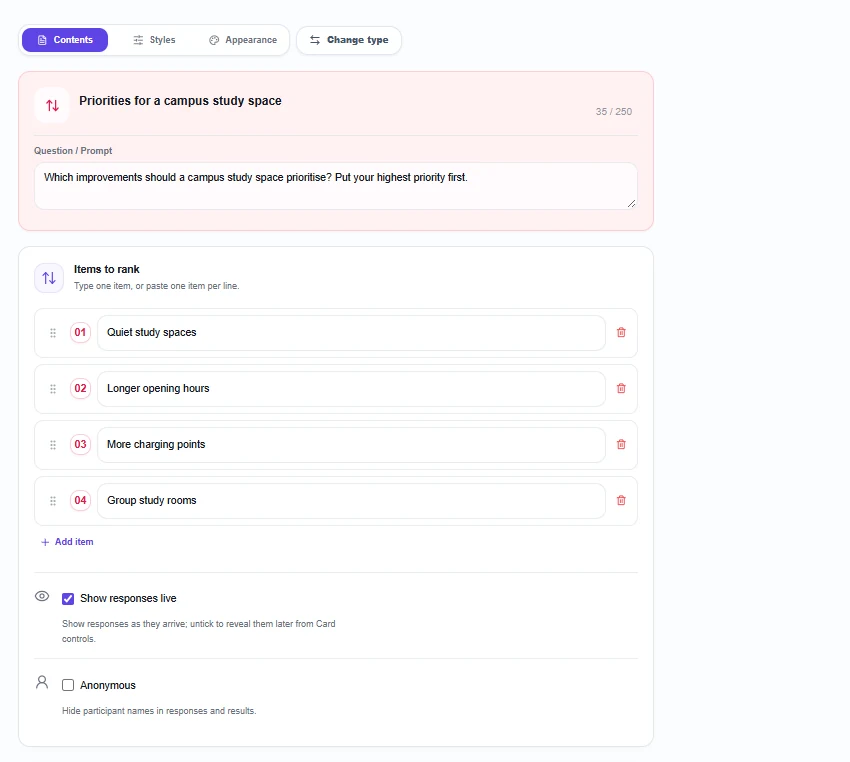Image resolution: width=850 pixels, height=762 pixels.
Task: Click the 03 number badge
Action: [80, 444]
